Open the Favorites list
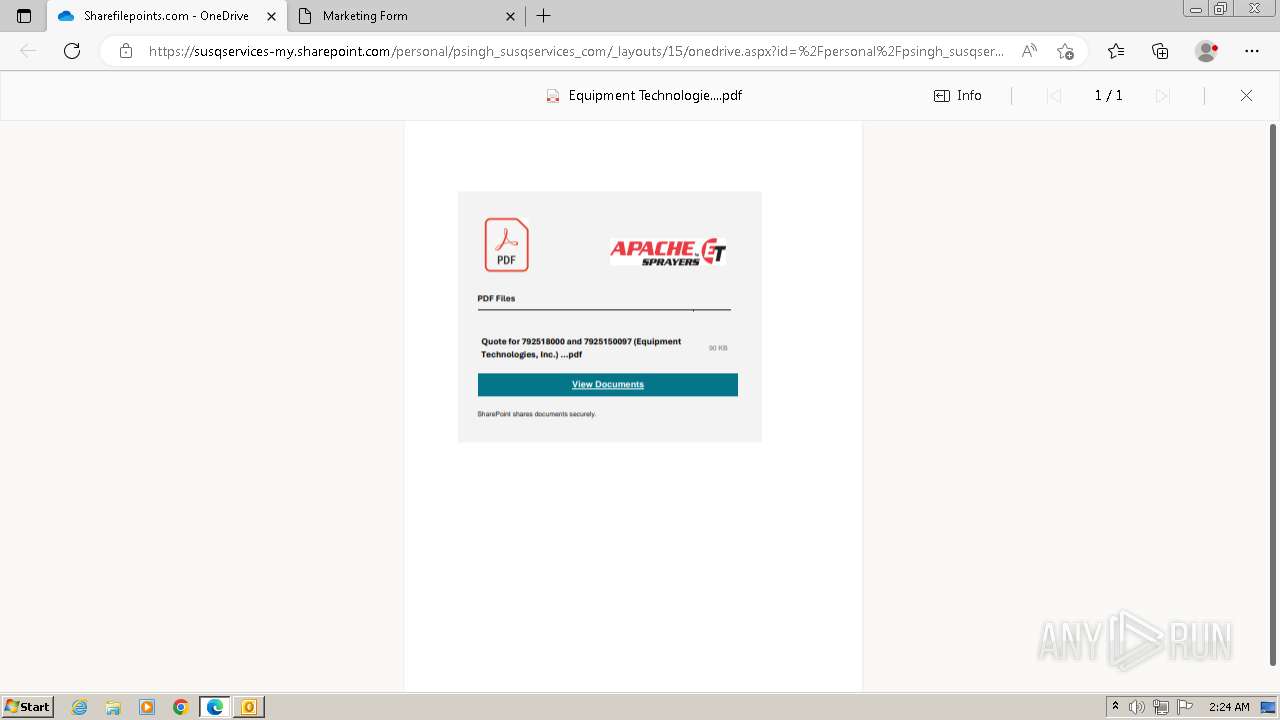The height and width of the screenshot is (720, 1280). pos(1116,51)
